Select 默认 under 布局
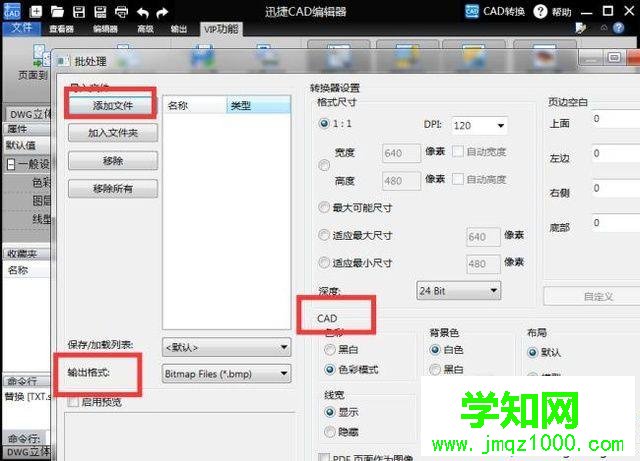 pos(532,352)
